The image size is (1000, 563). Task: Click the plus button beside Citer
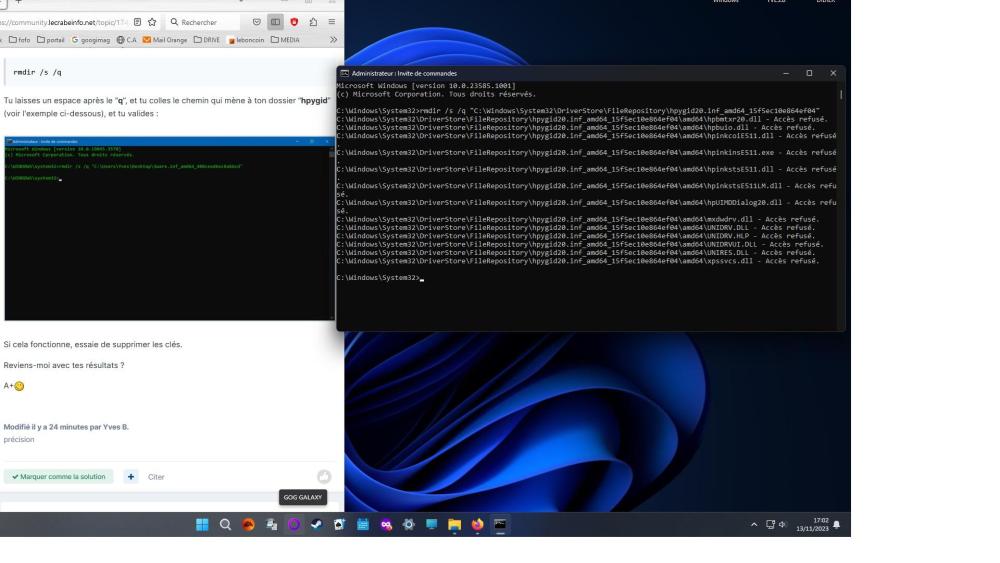click(131, 477)
